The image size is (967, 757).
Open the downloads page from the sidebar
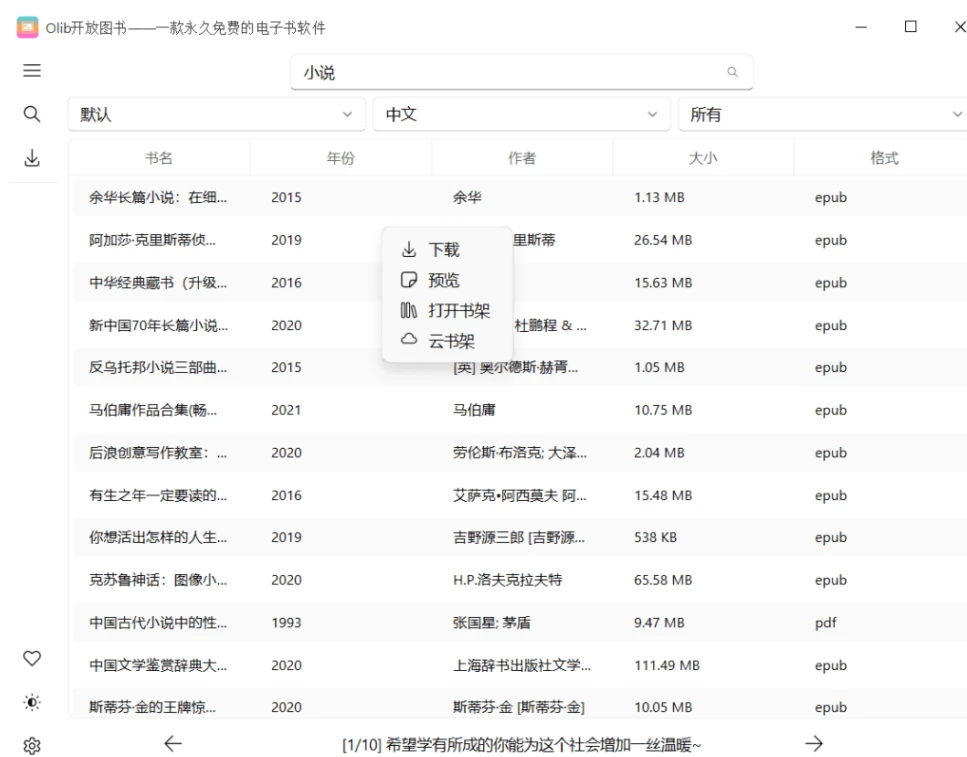coord(32,158)
